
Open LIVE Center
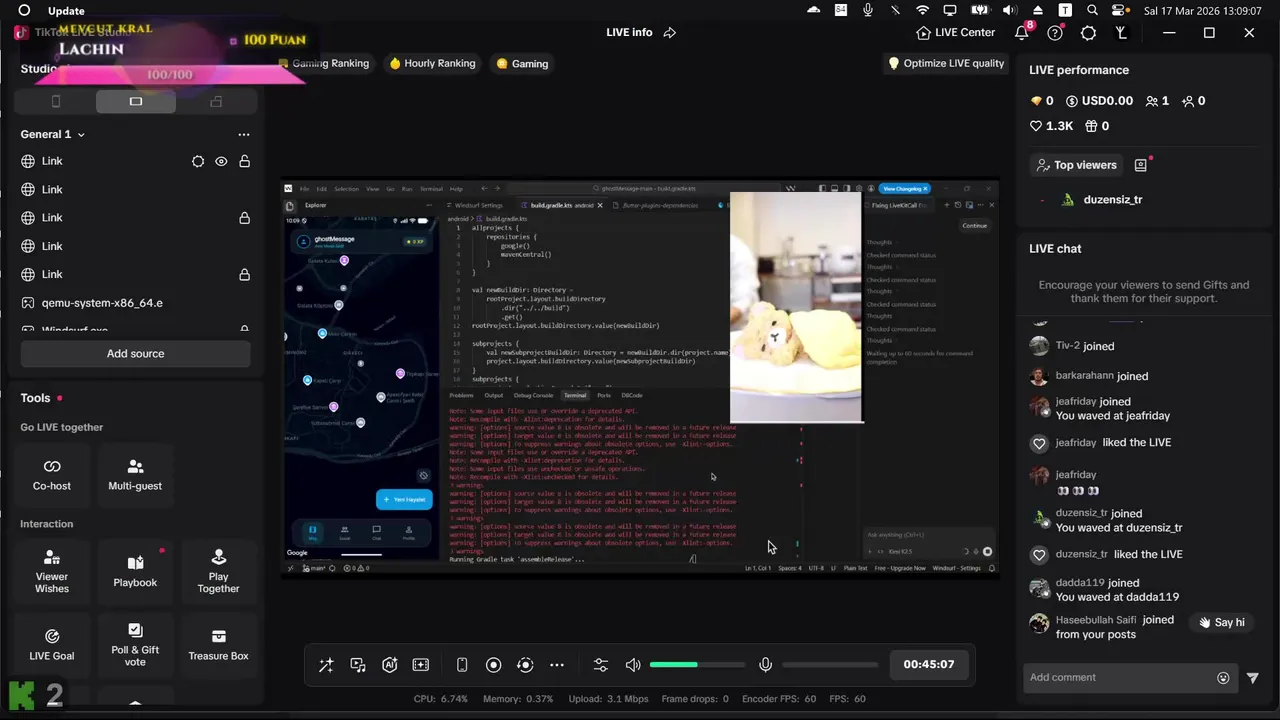955,32
